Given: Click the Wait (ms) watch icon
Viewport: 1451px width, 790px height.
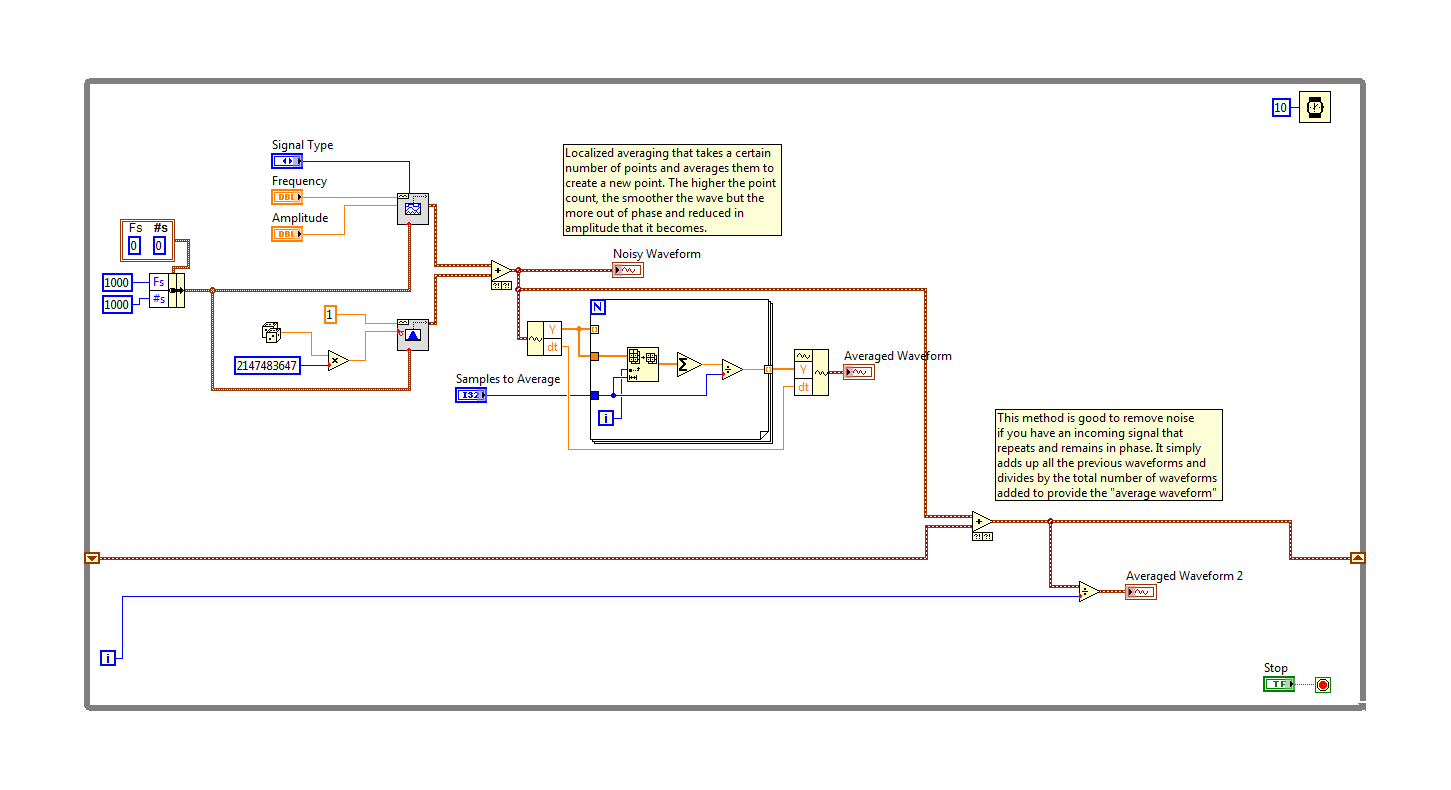Looking at the screenshot, I should pyautogui.click(x=1314, y=107).
